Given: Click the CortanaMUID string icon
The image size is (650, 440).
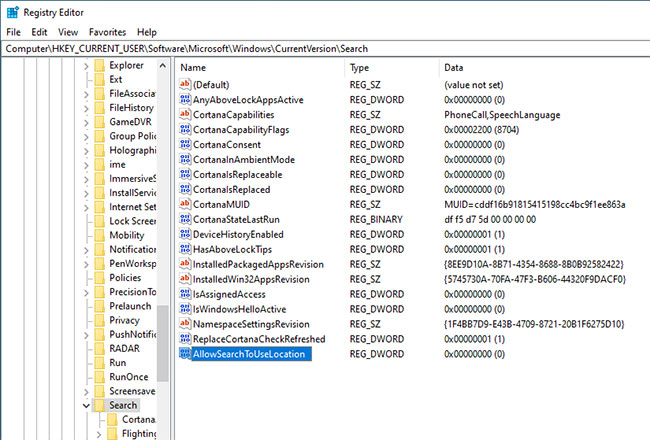Looking at the screenshot, I should [185, 204].
